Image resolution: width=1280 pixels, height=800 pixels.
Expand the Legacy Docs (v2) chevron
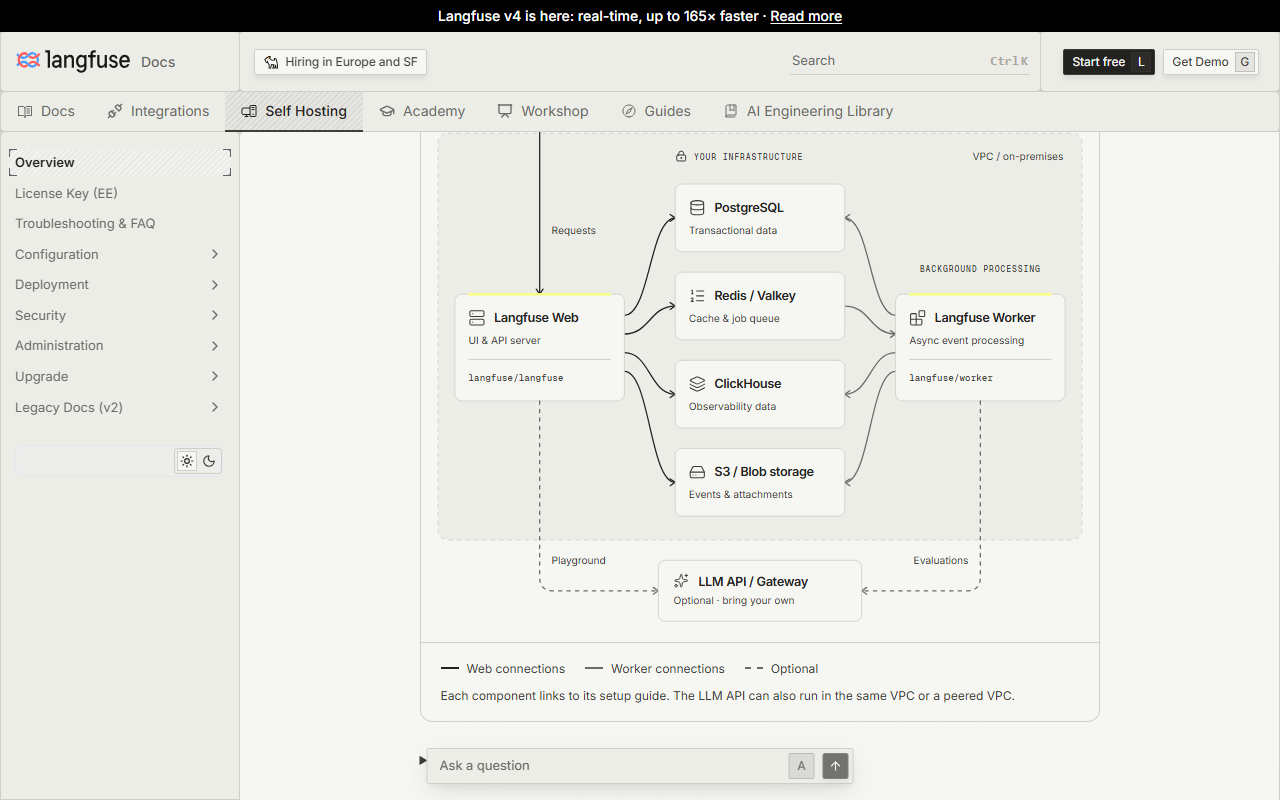(215, 407)
